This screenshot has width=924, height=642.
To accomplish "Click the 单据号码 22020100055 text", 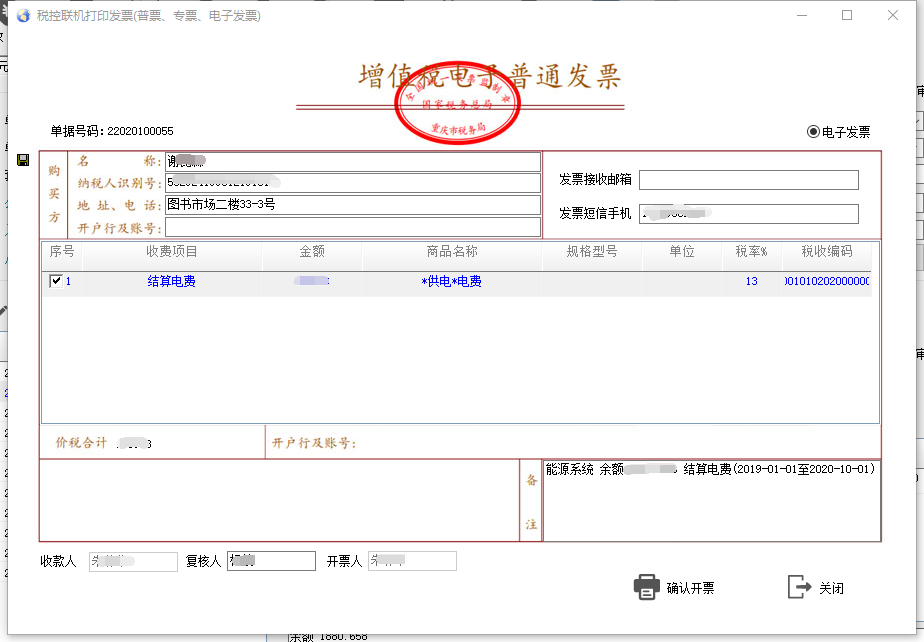I will click(112, 131).
